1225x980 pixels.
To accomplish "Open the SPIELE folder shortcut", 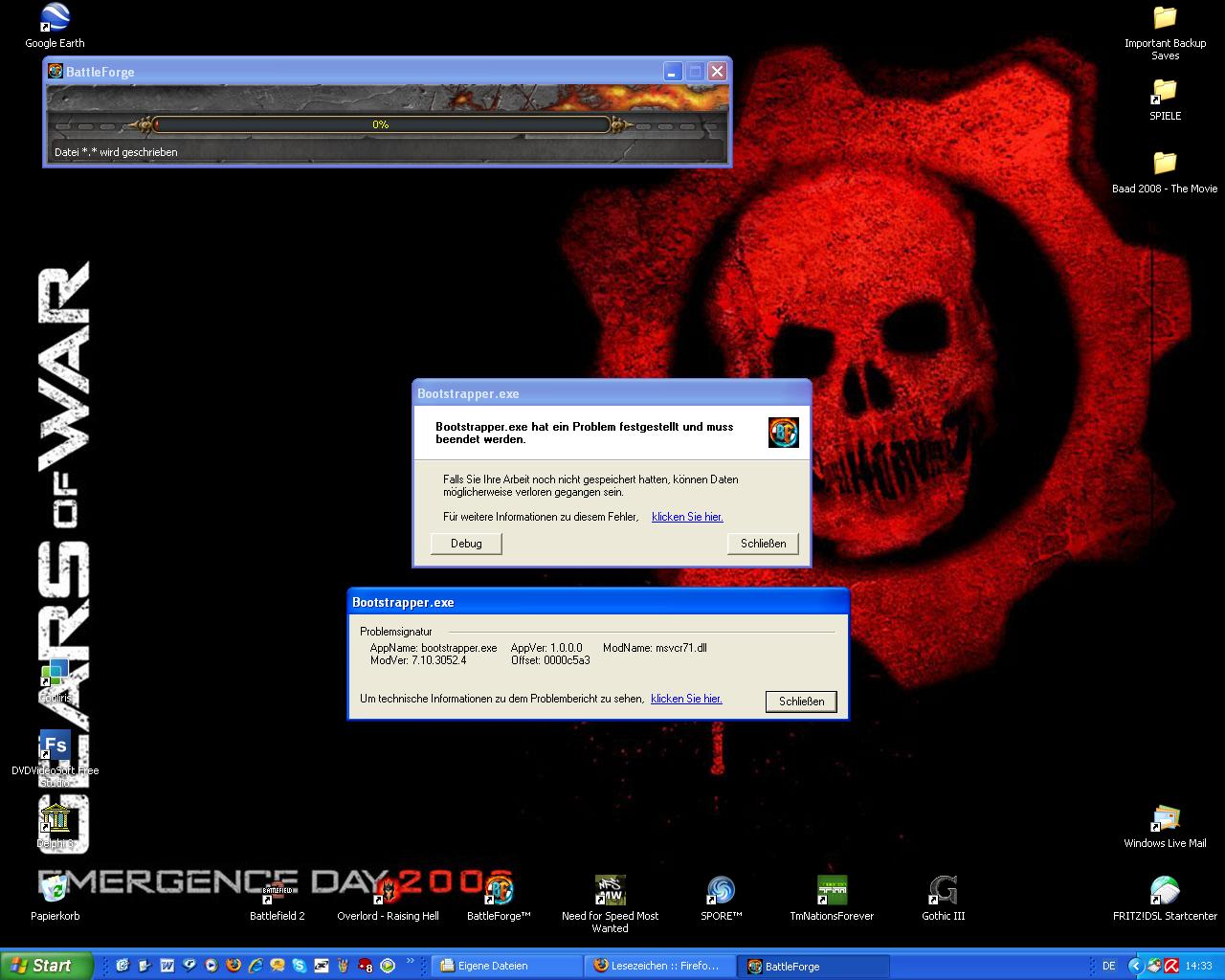I will tap(1165, 99).
